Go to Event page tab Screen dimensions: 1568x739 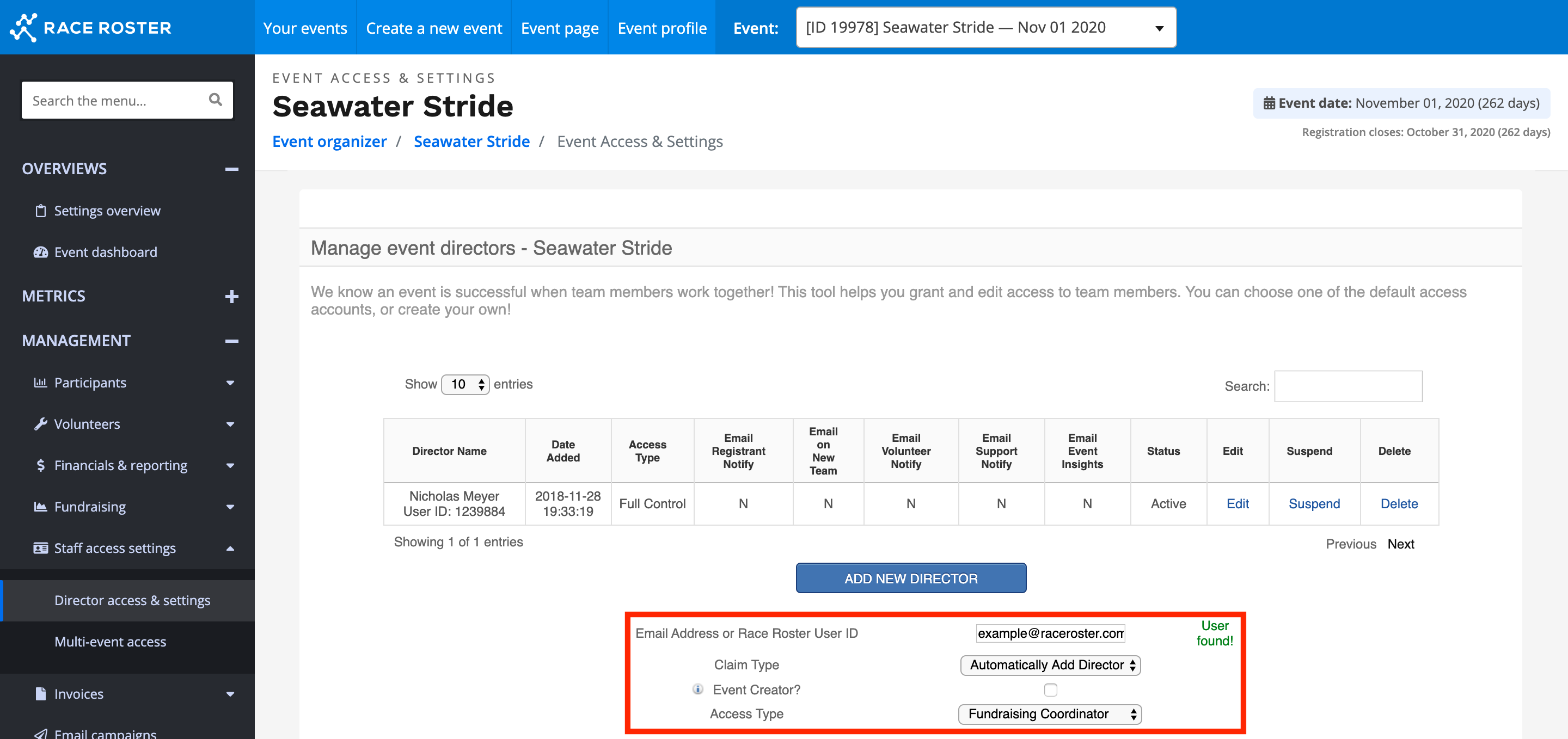coord(559,28)
